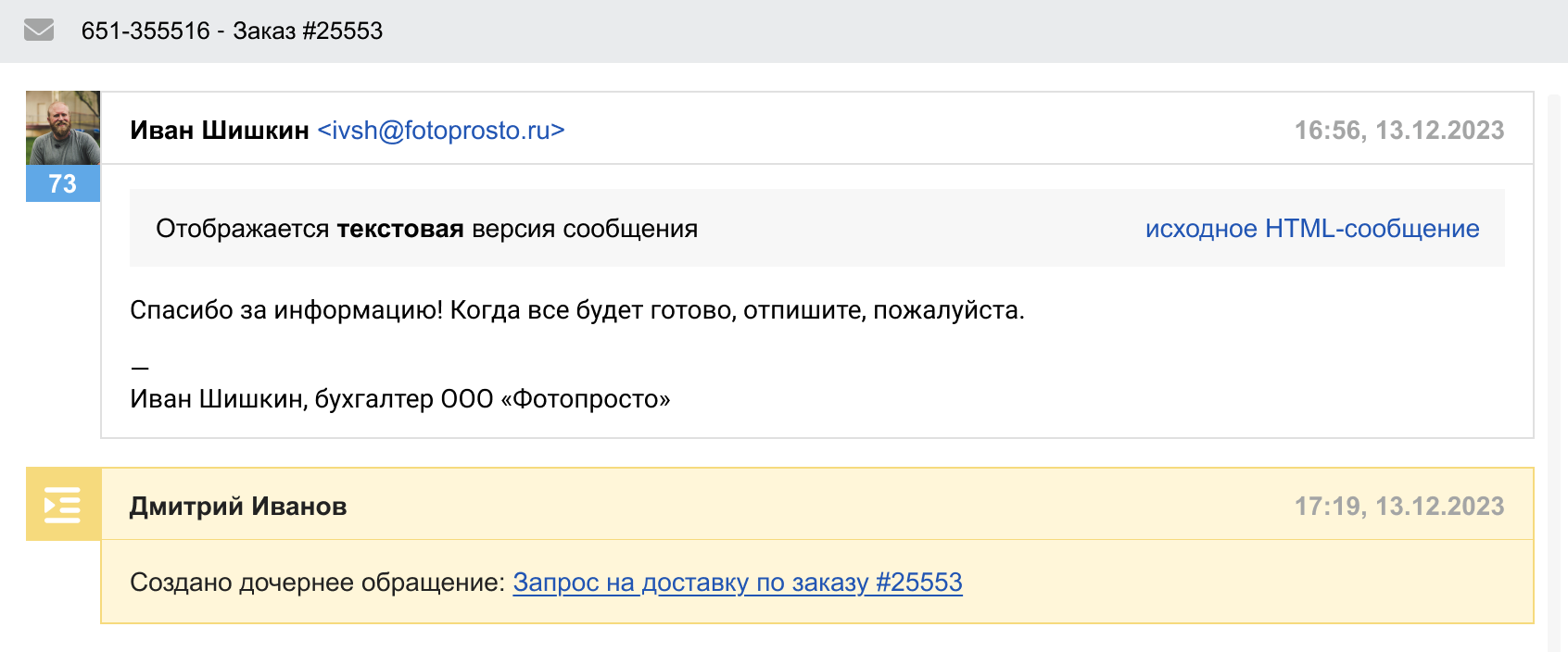Click the 'Создано дочернее обращение:' note text

coord(317,583)
